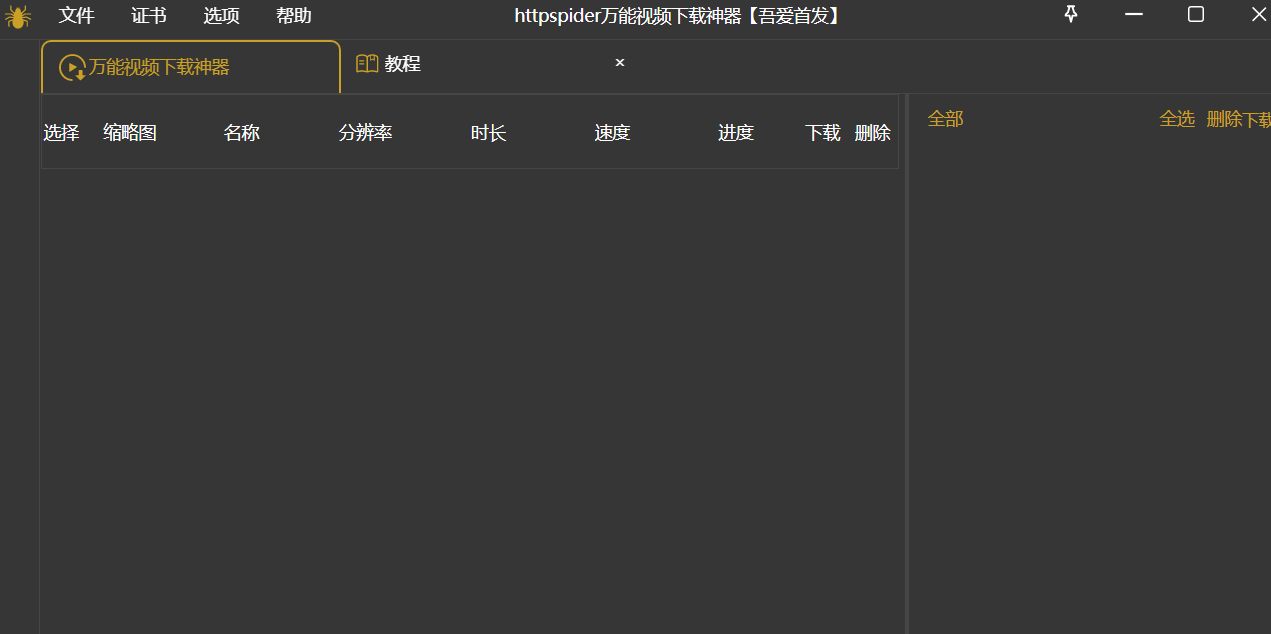Screen dimensions: 1271x634
Task: Click the spider logo icon top-left
Action: pyautogui.click(x=18, y=16)
